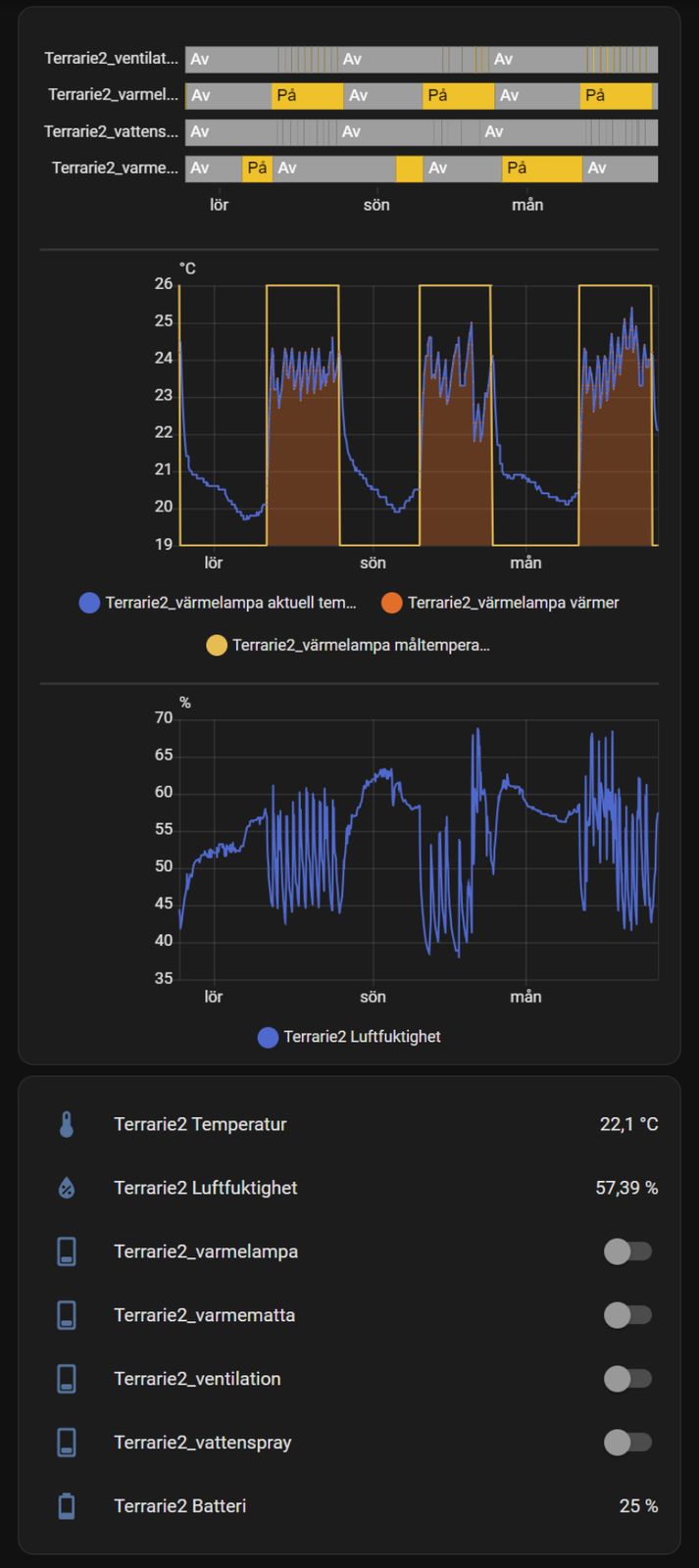Turn on the Terrarie2_varmelampa switch
This screenshot has width=699, height=1568.
pyautogui.click(x=627, y=1251)
